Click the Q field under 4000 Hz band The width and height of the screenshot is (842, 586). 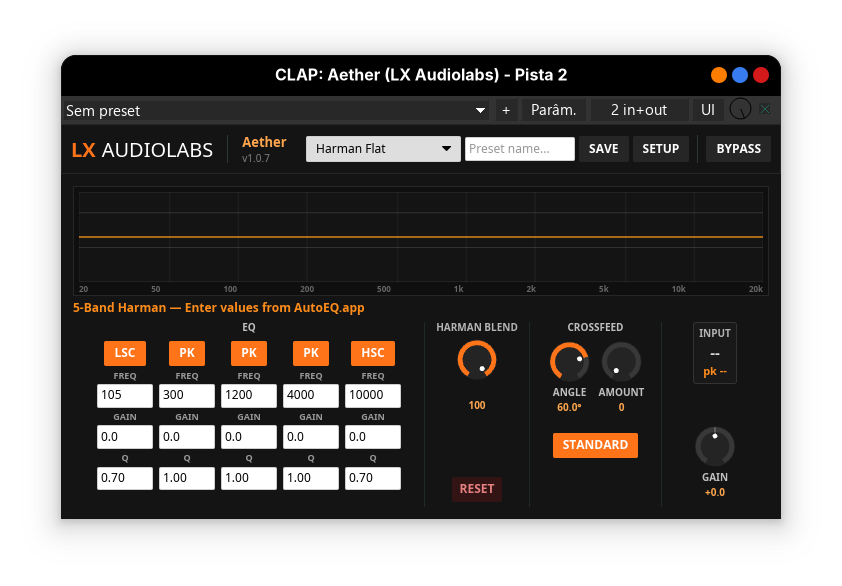tap(311, 478)
